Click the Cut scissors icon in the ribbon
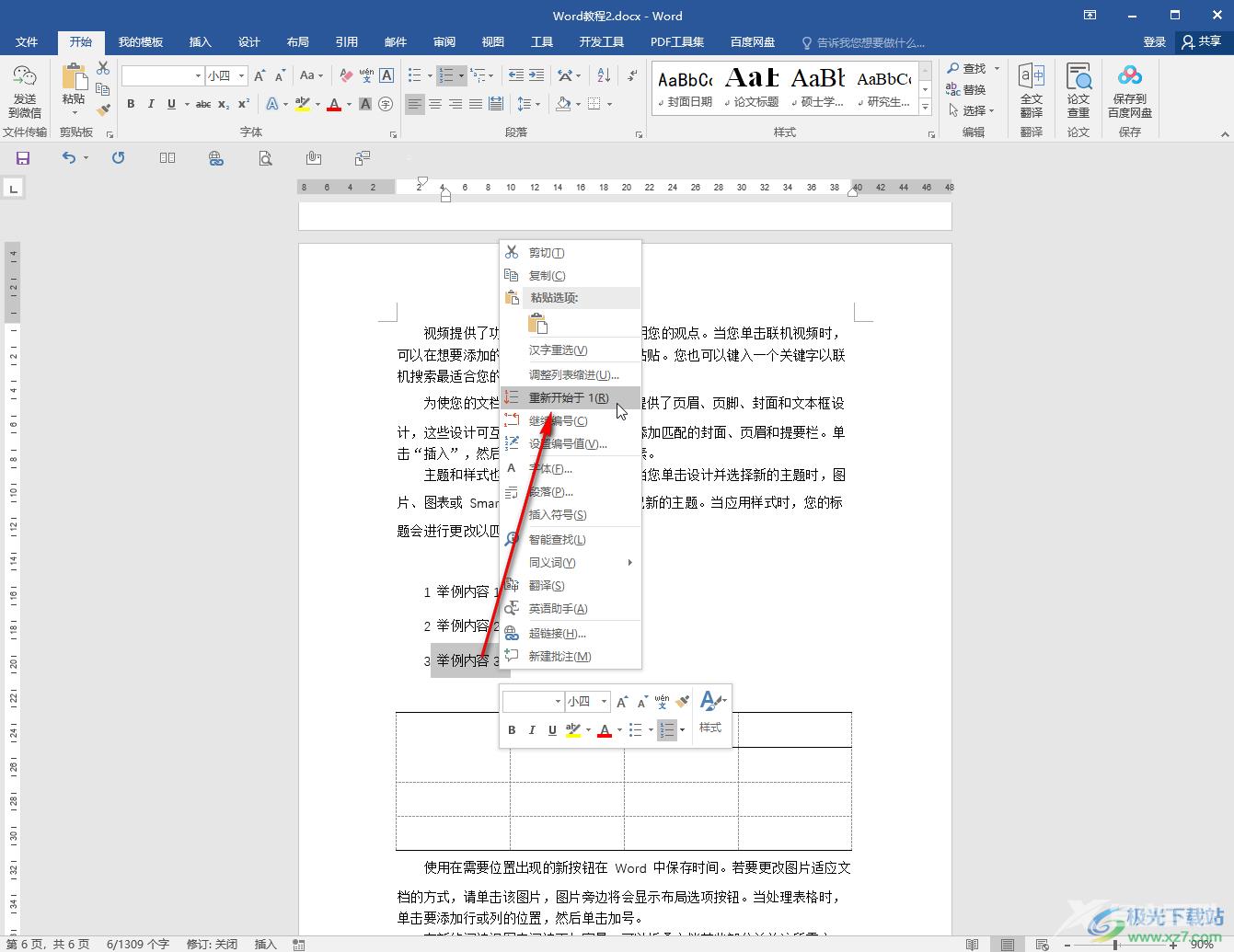Viewport: 1234px width, 952px height. pyautogui.click(x=103, y=69)
